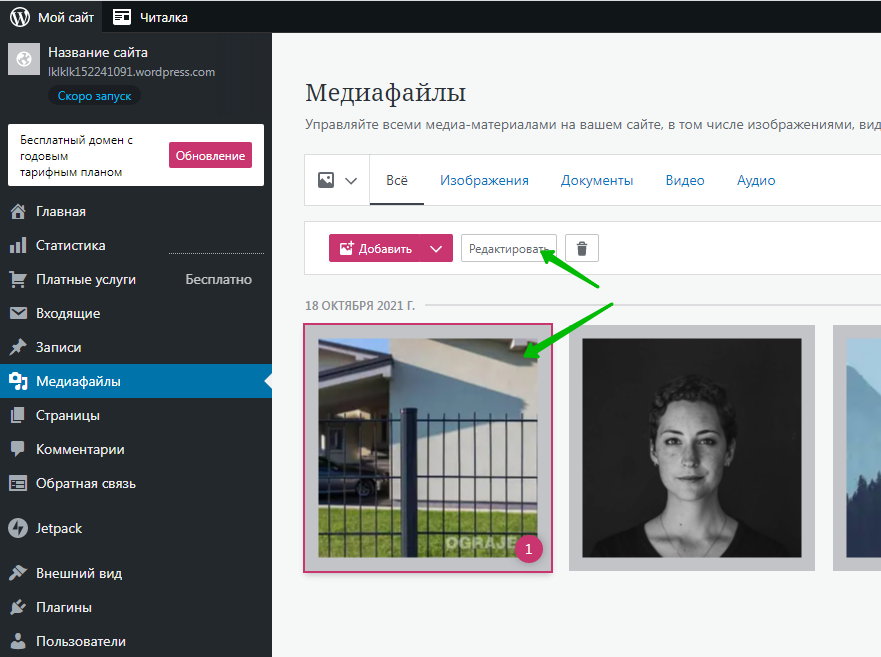
Task: Click the Медиафайлы media icon
Action: tap(18, 381)
